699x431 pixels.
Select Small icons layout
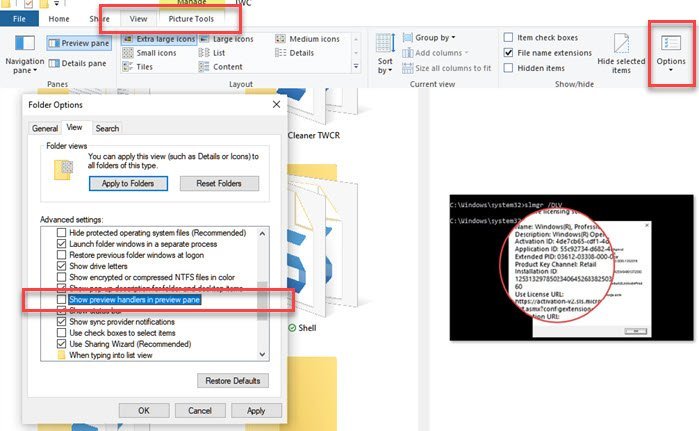(150, 53)
